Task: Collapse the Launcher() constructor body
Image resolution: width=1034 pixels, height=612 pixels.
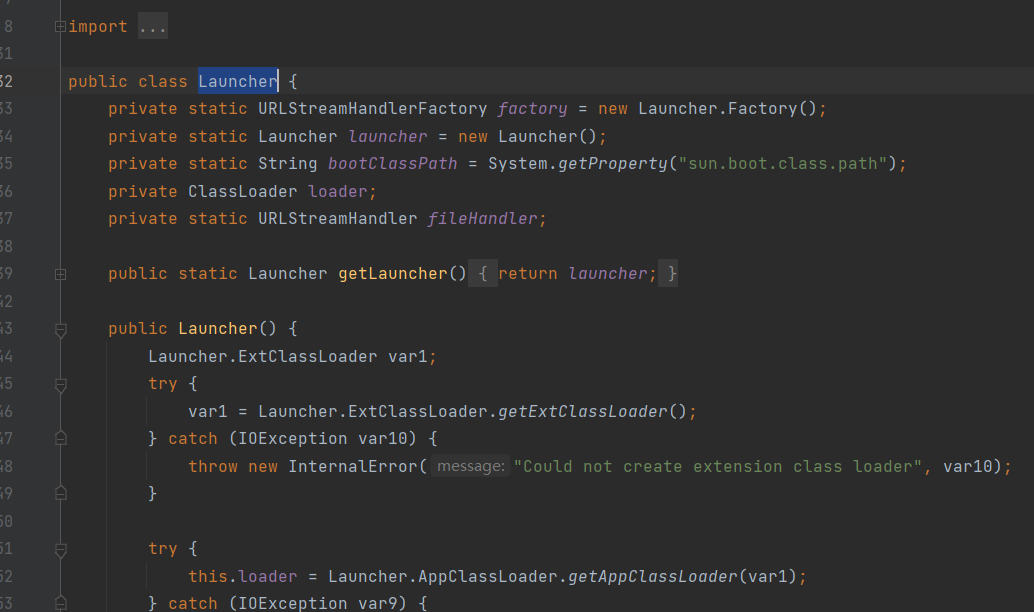Action: [60, 329]
